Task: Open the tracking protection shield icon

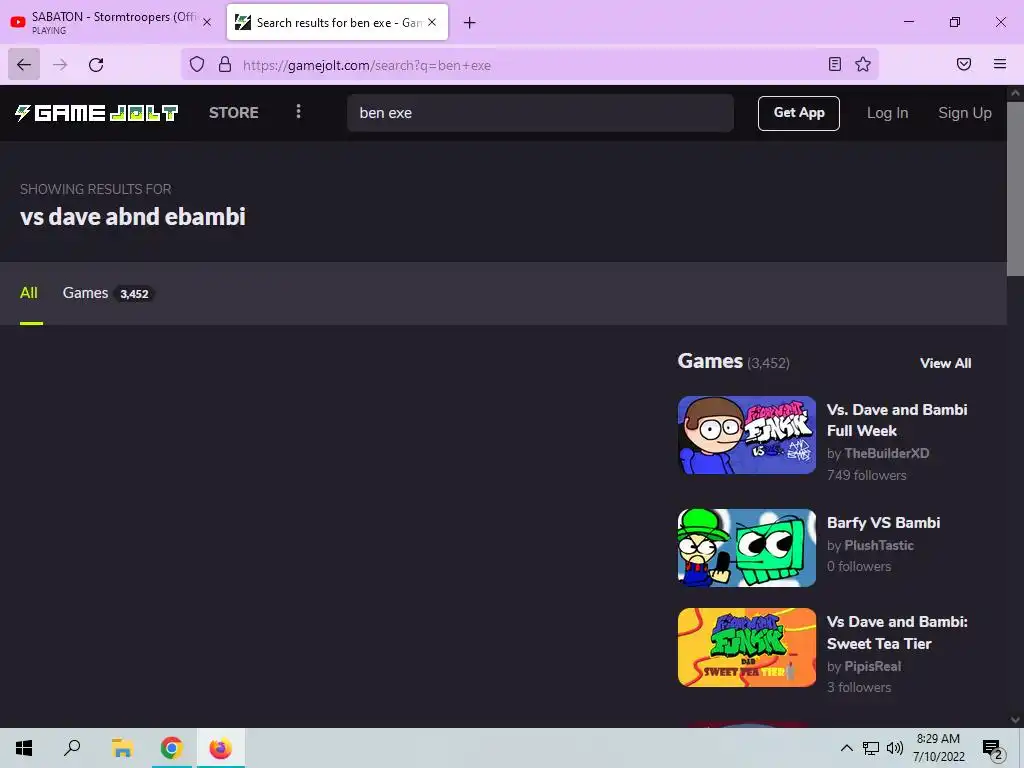Action: (x=197, y=64)
